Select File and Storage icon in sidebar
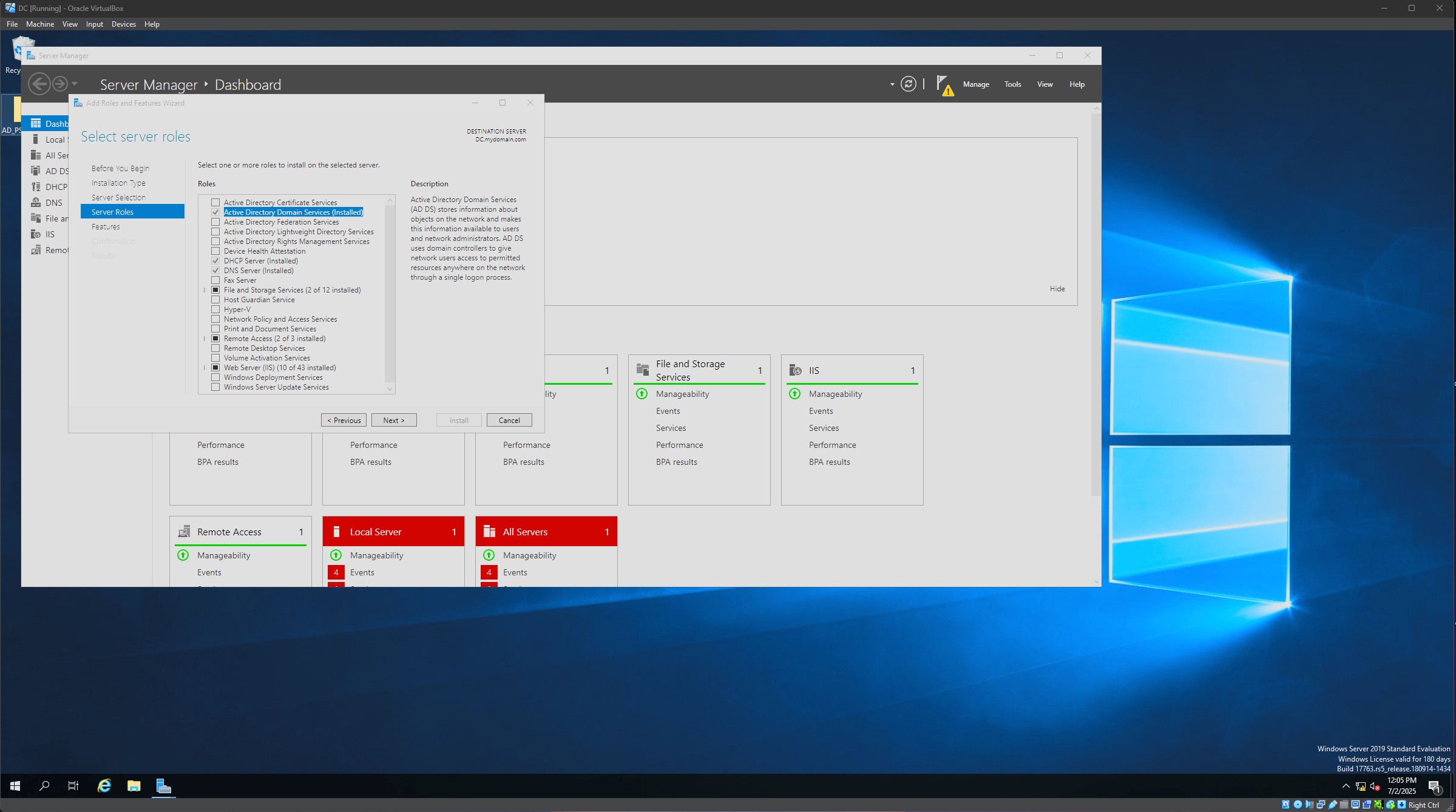Image resolution: width=1456 pixels, height=812 pixels. pos(36,218)
